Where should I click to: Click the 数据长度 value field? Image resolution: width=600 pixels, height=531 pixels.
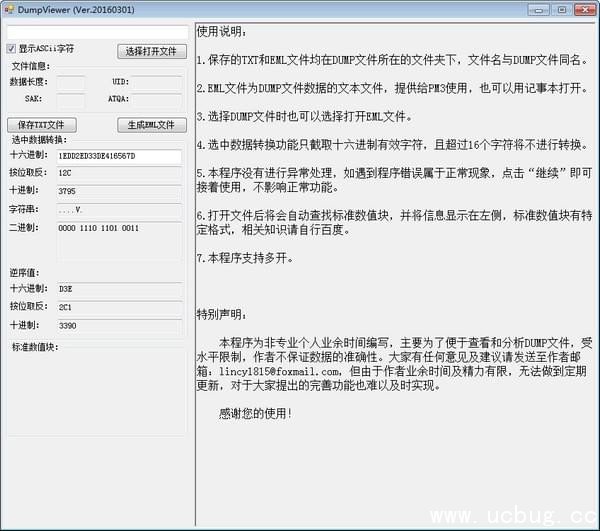coord(71,82)
